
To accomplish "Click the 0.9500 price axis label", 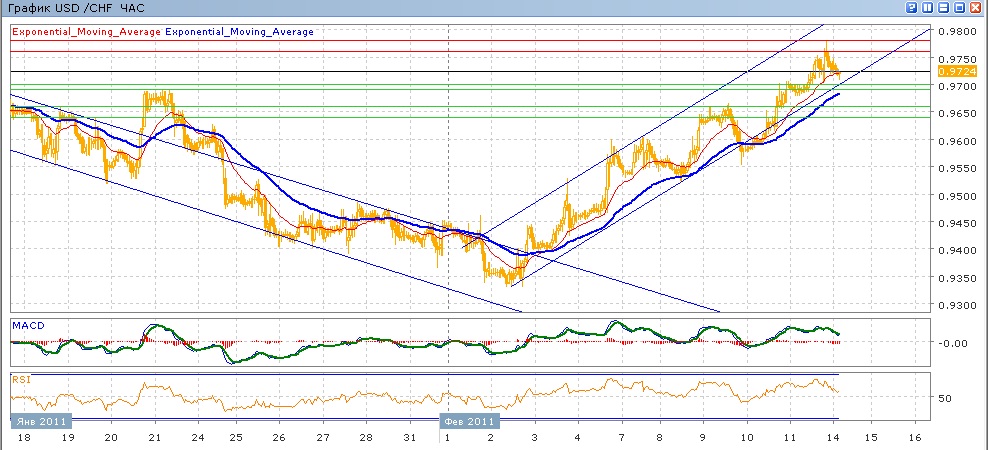I will pyautogui.click(x=953, y=196).
